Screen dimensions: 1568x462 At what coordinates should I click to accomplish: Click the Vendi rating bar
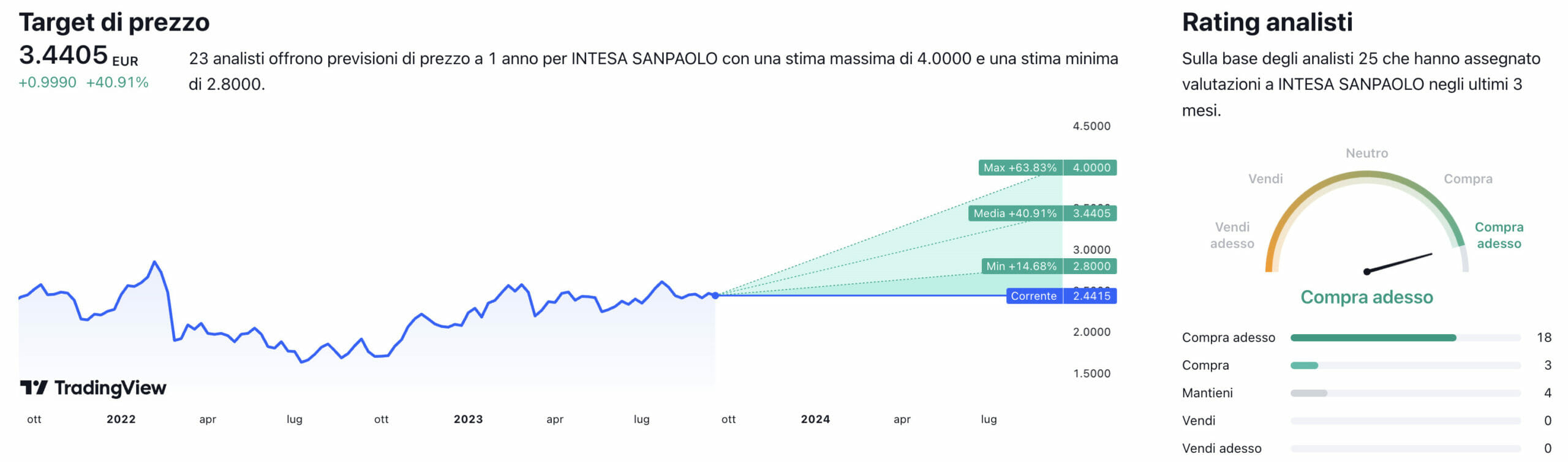(x=1406, y=421)
